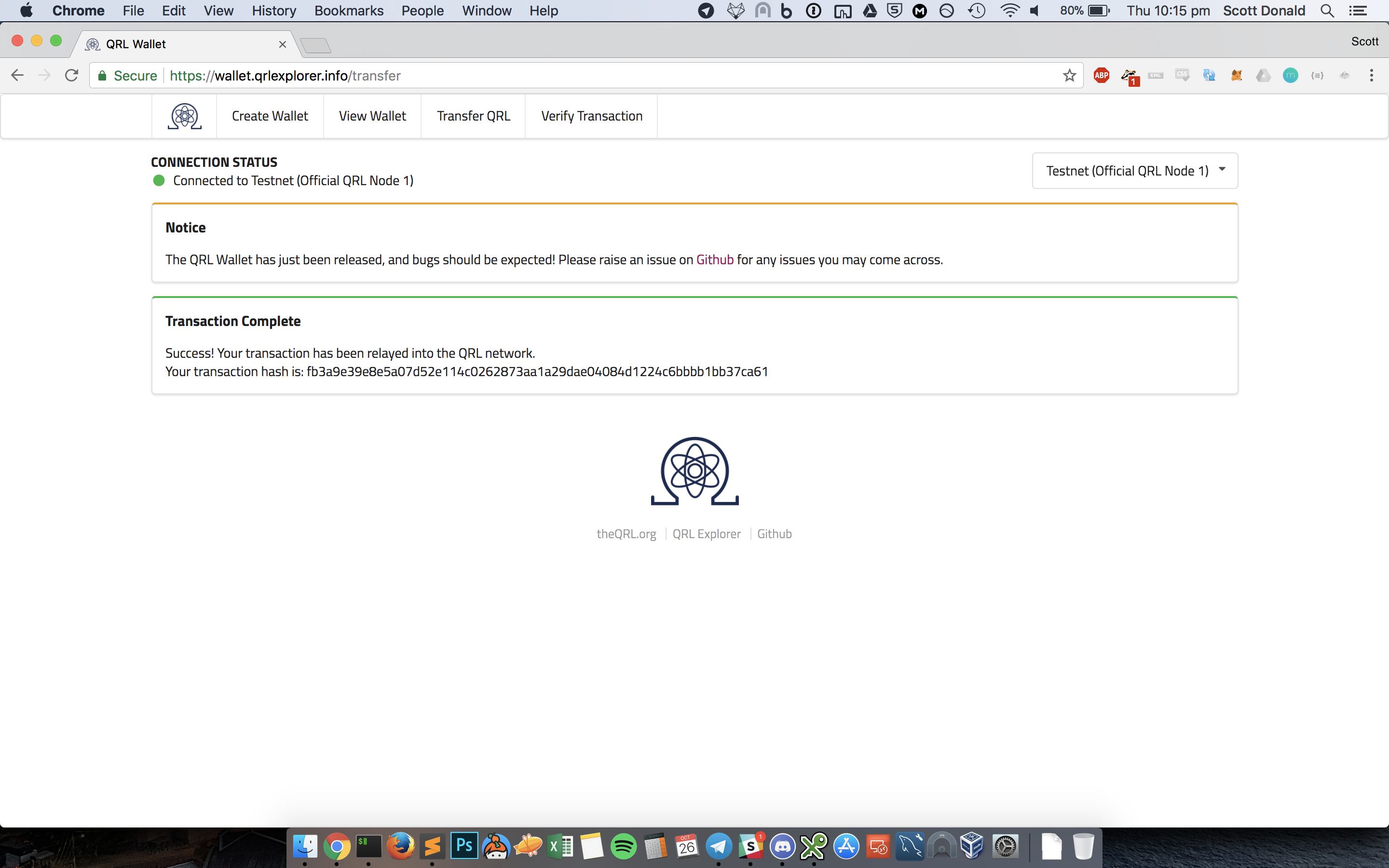Open Notification Center list icon
The width and height of the screenshot is (1389, 868).
(1358, 10)
